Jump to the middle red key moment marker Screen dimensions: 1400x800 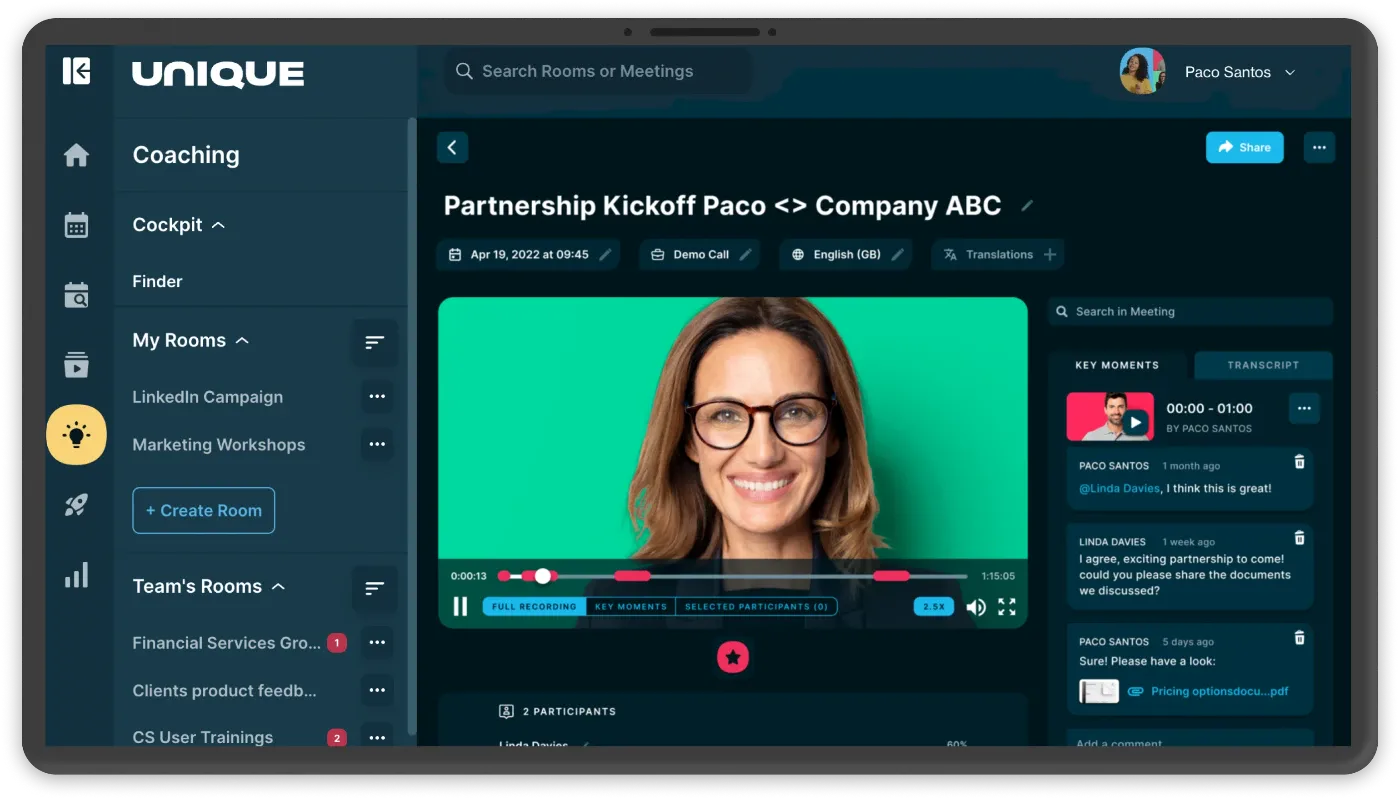[x=632, y=576]
